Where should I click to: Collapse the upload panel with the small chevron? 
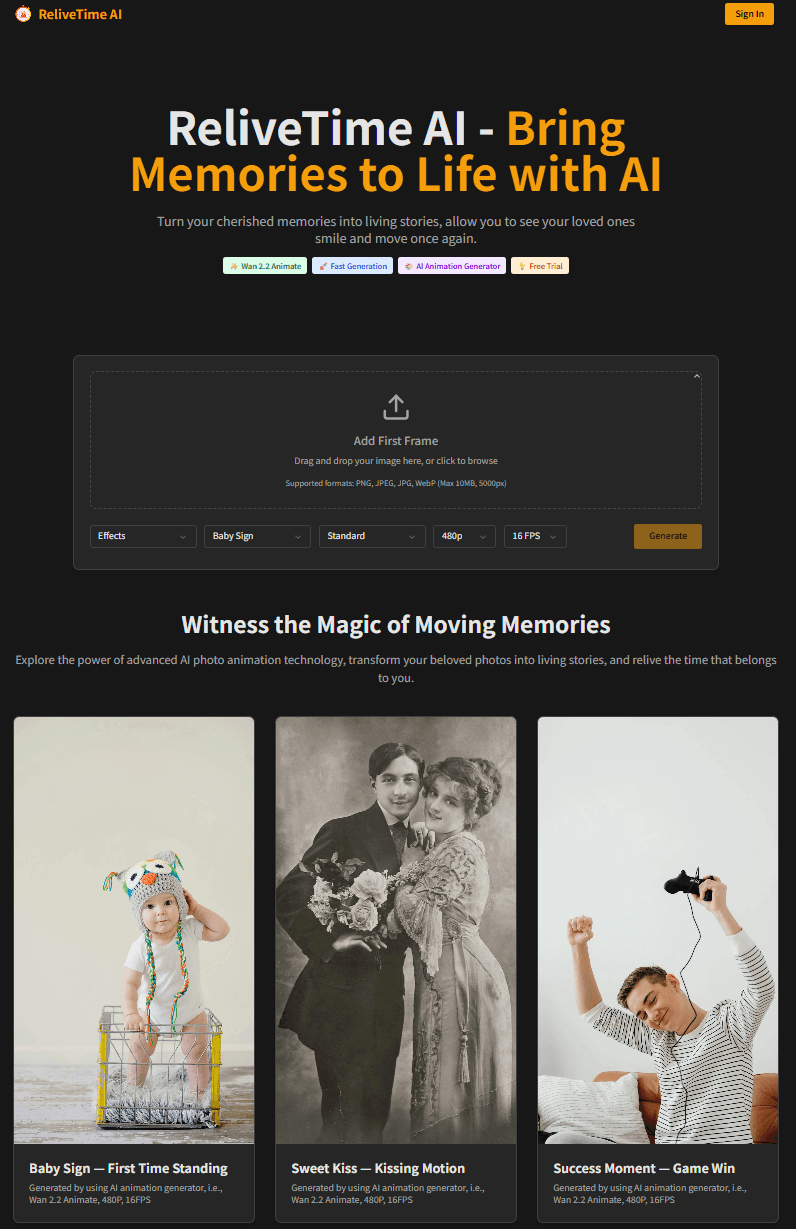[x=696, y=377]
